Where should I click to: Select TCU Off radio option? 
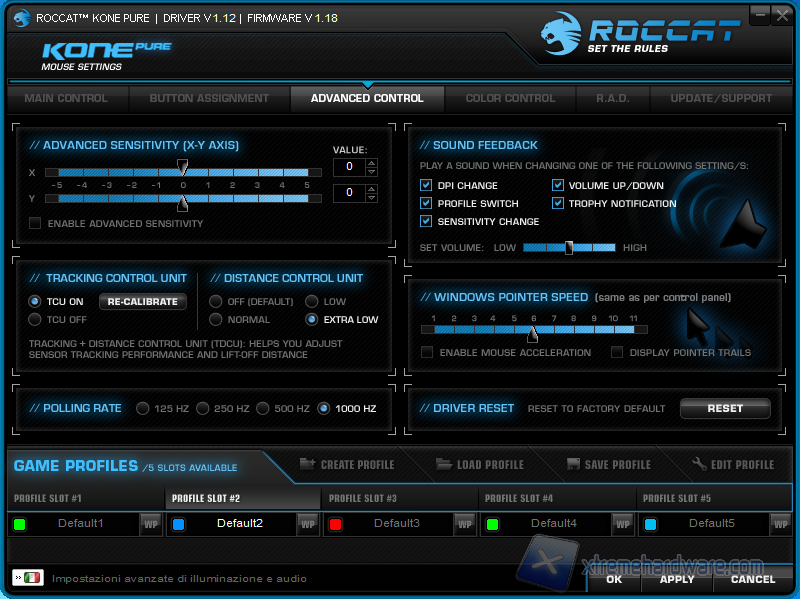click(x=35, y=319)
